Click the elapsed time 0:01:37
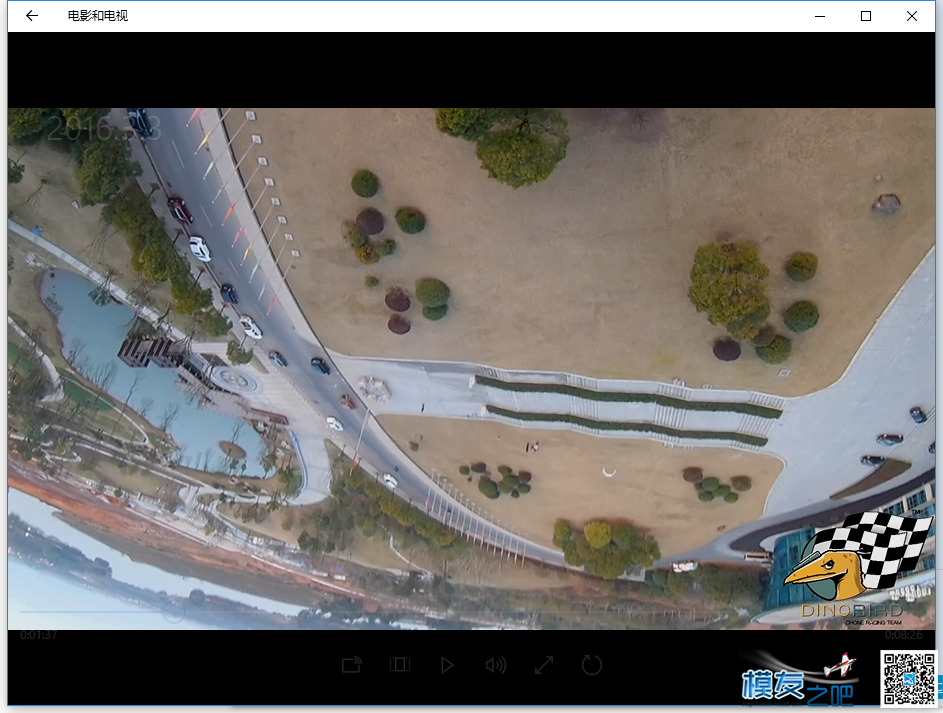Screen dimensions: 943x713 (38, 635)
